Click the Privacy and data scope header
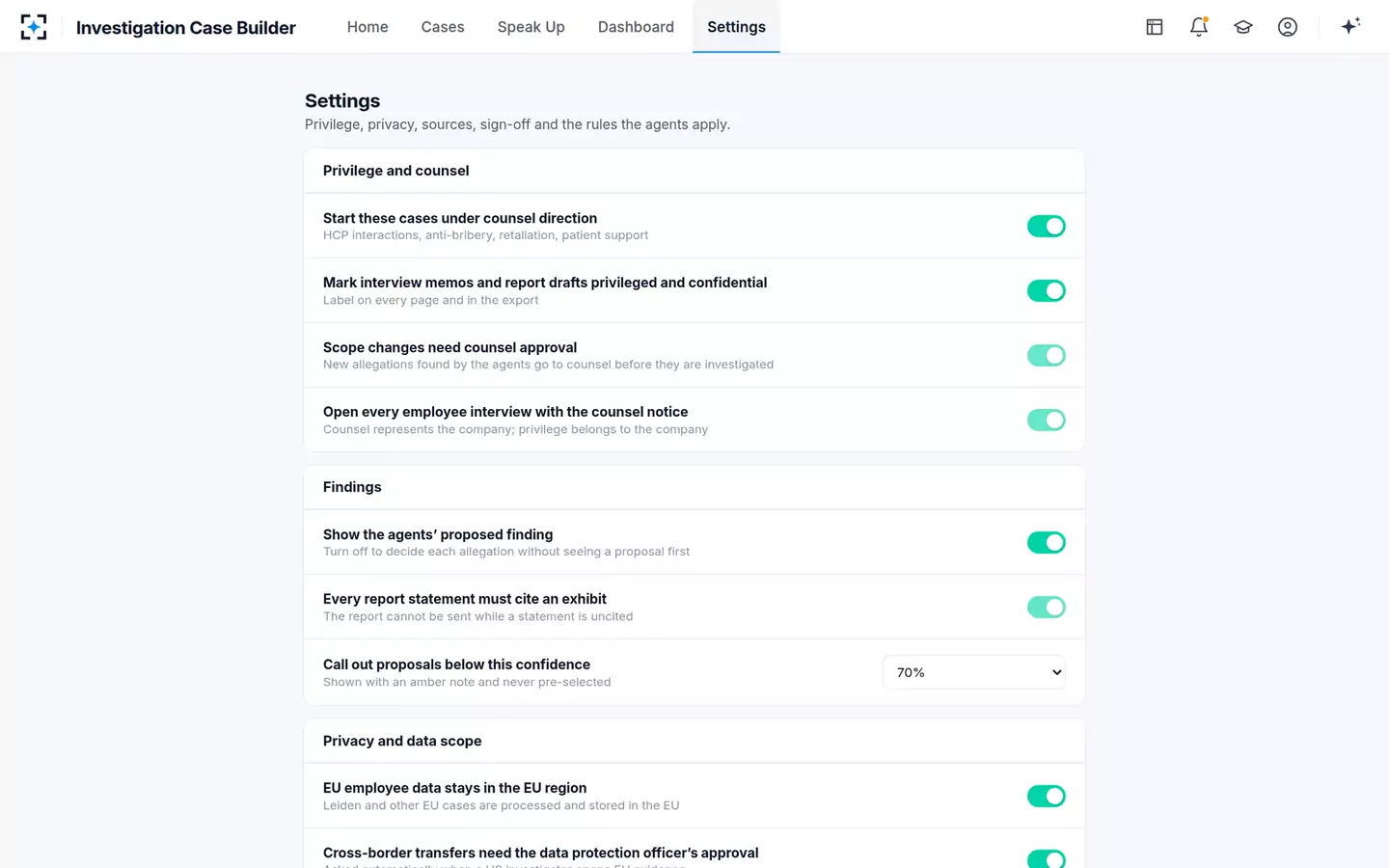 (x=402, y=741)
